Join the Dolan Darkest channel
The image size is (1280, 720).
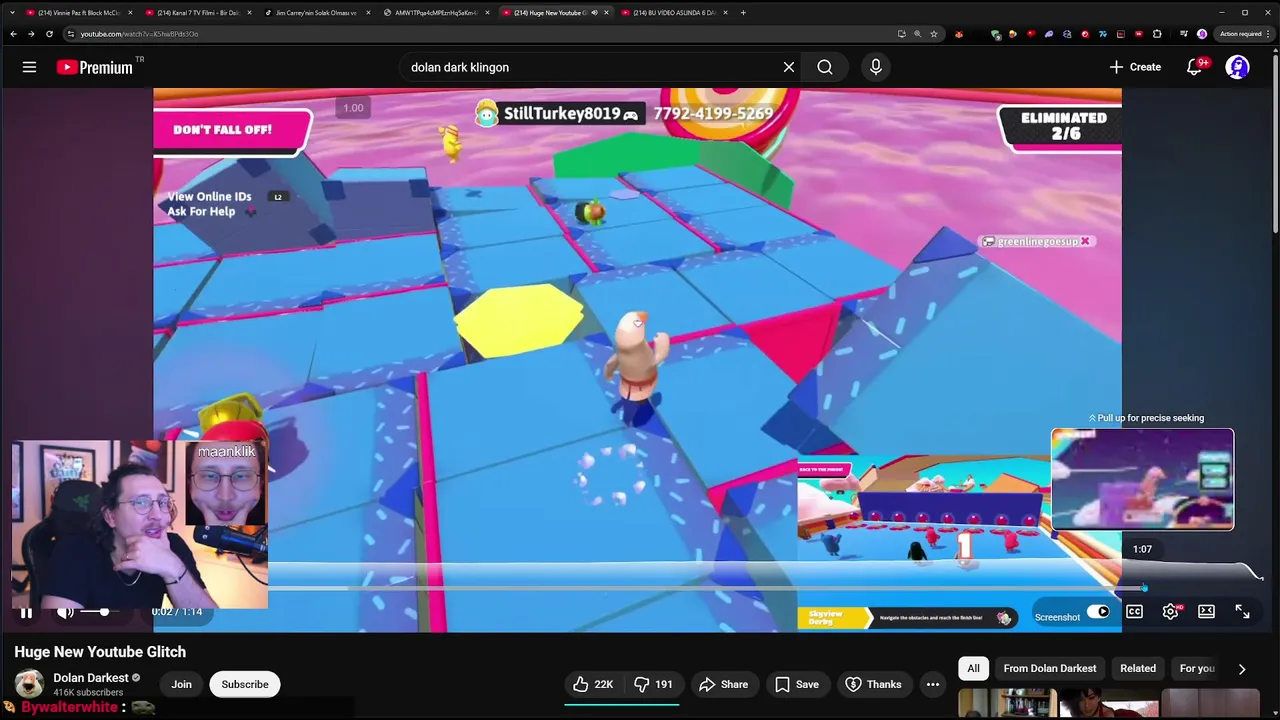(181, 684)
